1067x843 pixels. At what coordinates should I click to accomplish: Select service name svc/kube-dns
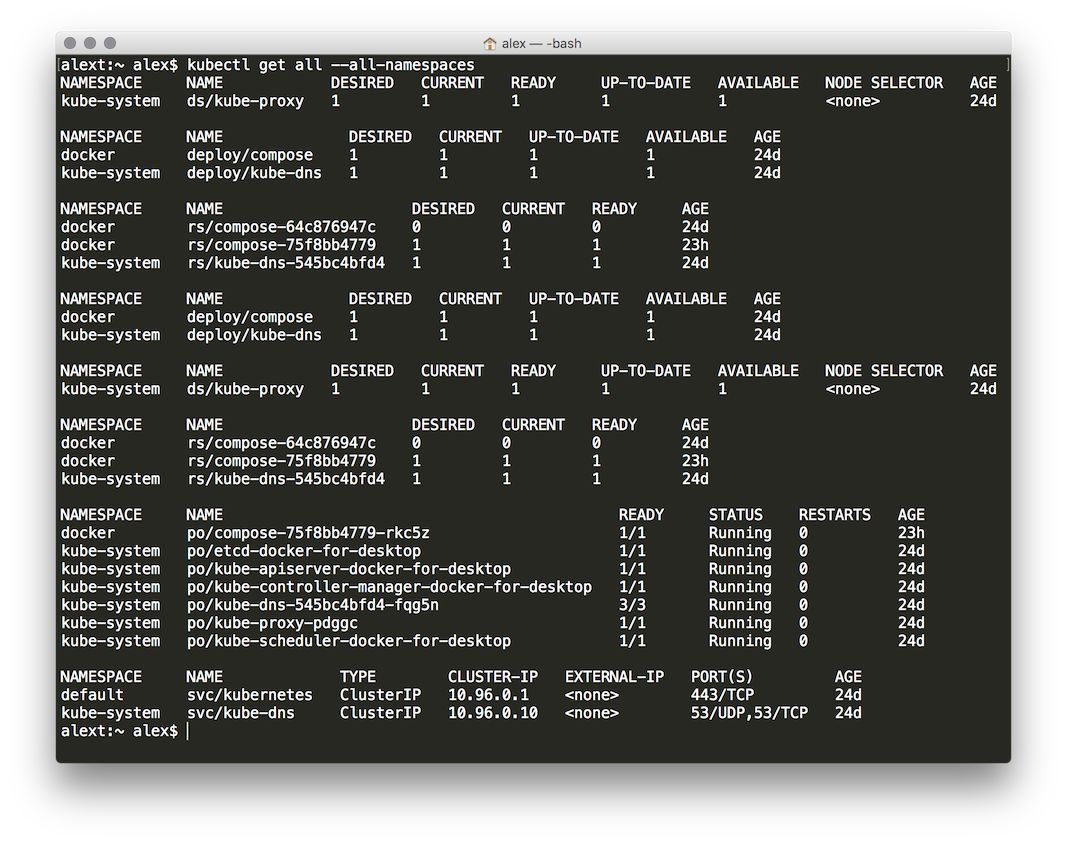241,713
